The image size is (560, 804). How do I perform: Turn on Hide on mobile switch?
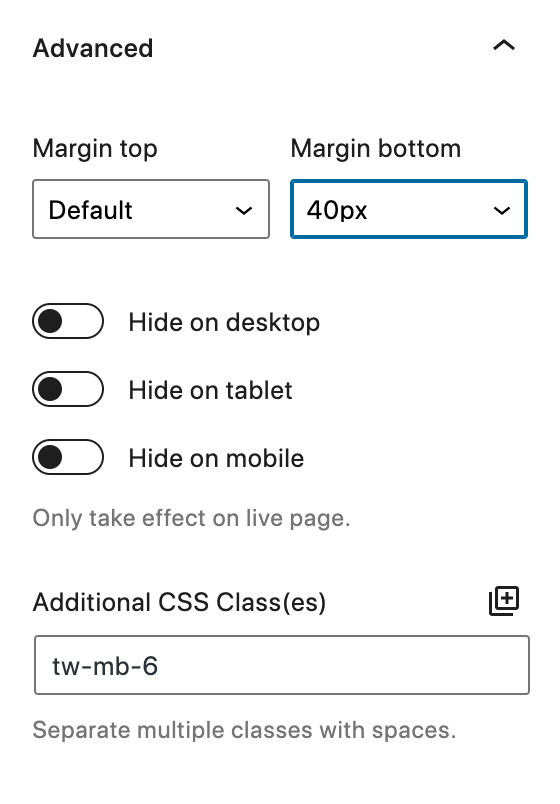tap(68, 457)
